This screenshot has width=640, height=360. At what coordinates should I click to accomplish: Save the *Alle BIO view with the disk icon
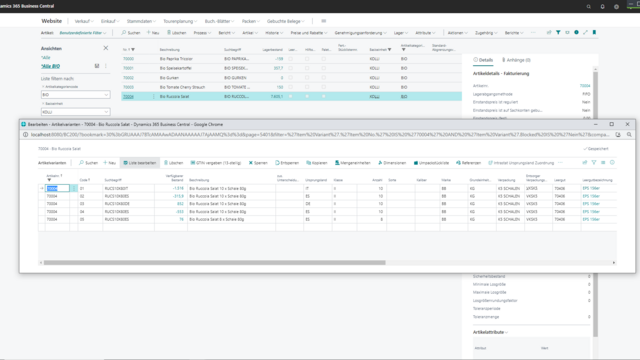point(97,66)
